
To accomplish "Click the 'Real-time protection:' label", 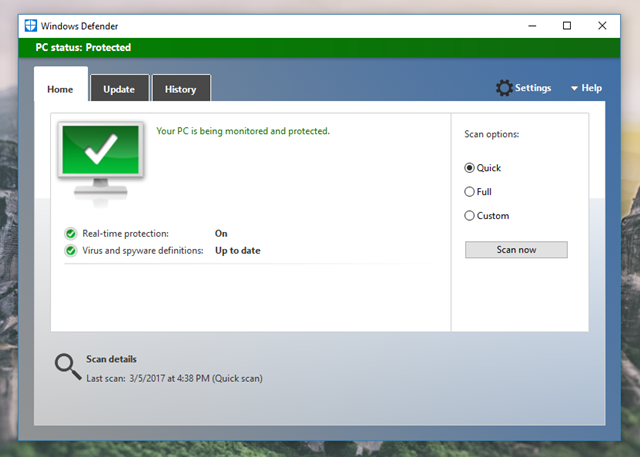I will click(125, 234).
